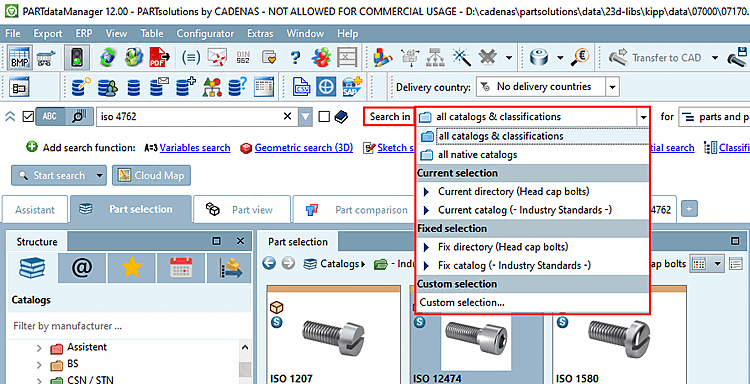
Task: Select 'all native catalogs' in dropdown list
Action: pyautogui.click(x=532, y=155)
